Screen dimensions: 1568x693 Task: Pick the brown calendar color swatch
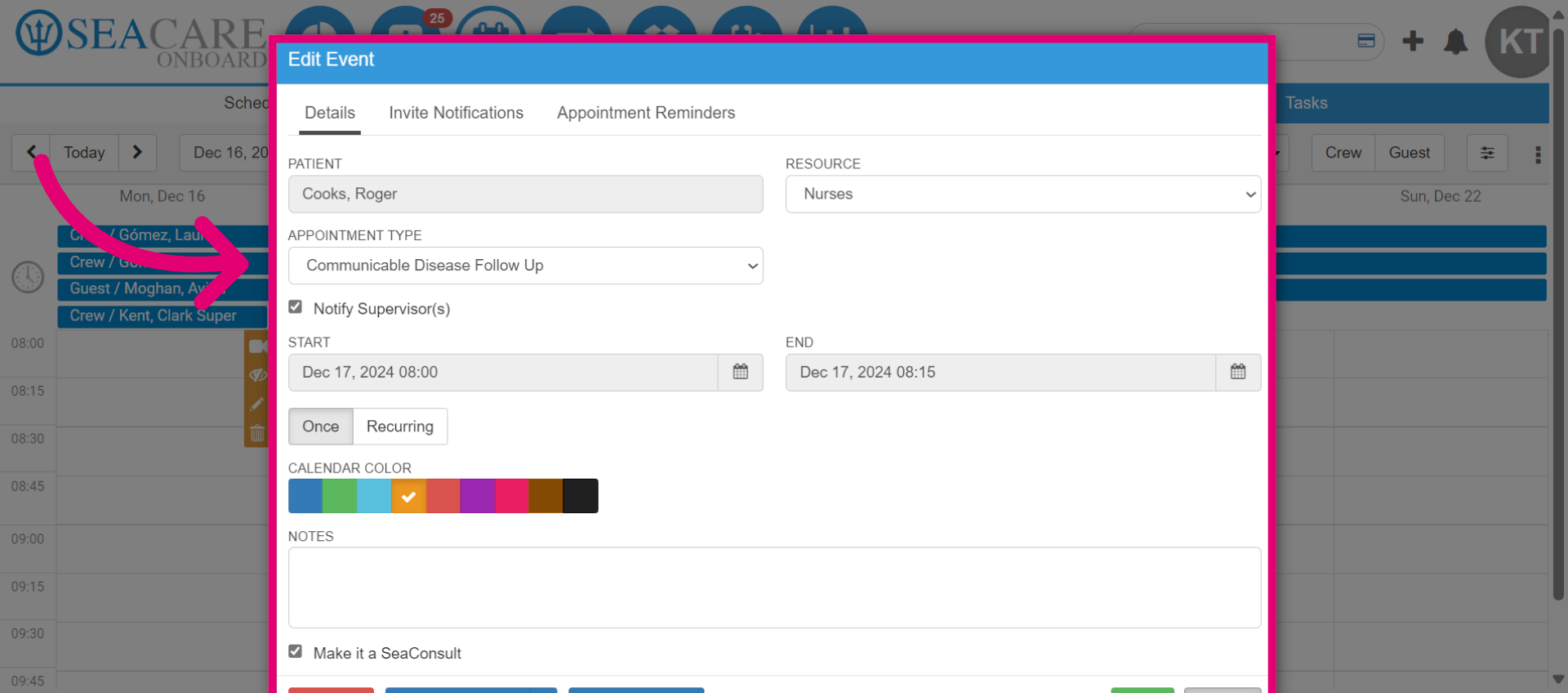click(x=546, y=496)
